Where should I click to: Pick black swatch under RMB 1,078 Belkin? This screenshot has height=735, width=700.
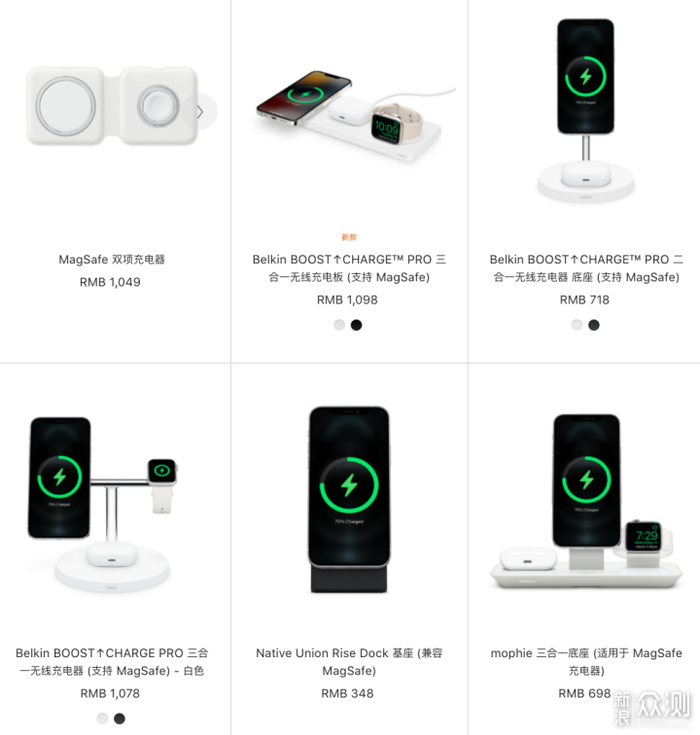pos(120,718)
